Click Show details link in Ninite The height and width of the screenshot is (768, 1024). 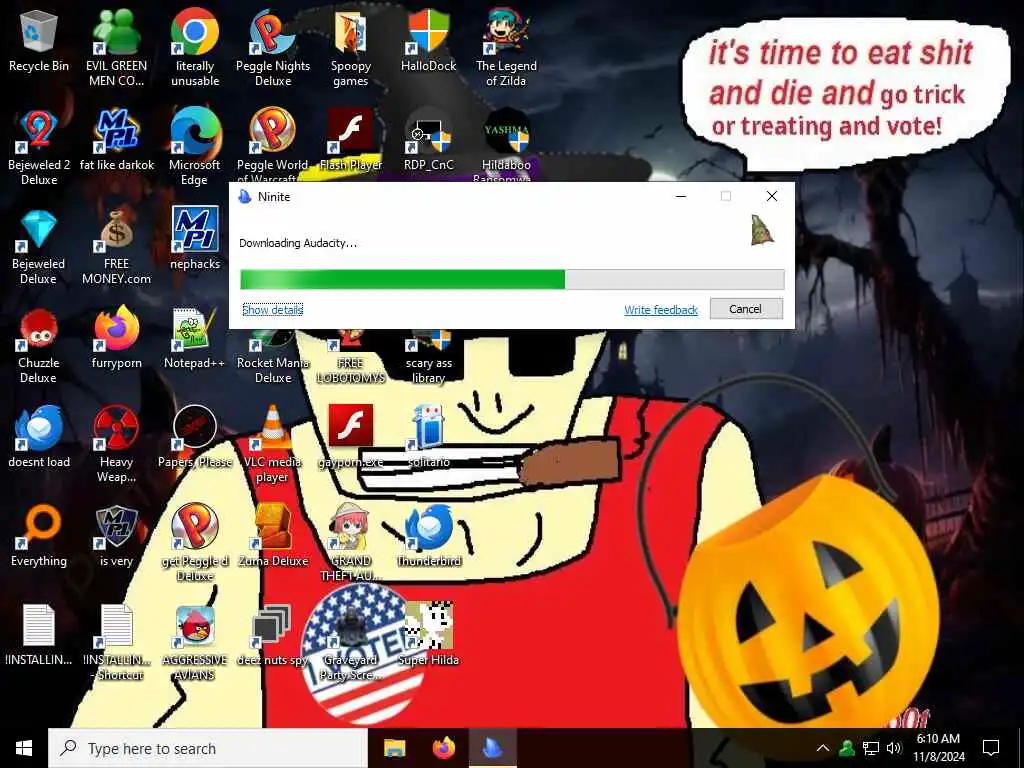pyautogui.click(x=272, y=310)
